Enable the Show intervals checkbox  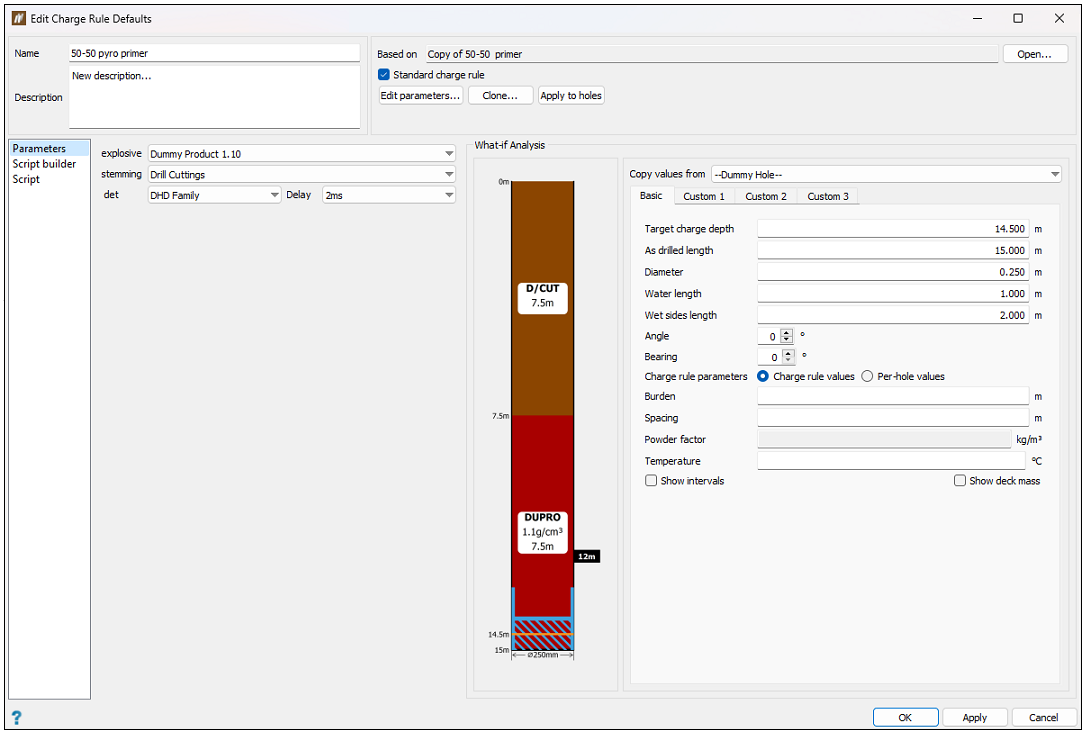coord(652,481)
